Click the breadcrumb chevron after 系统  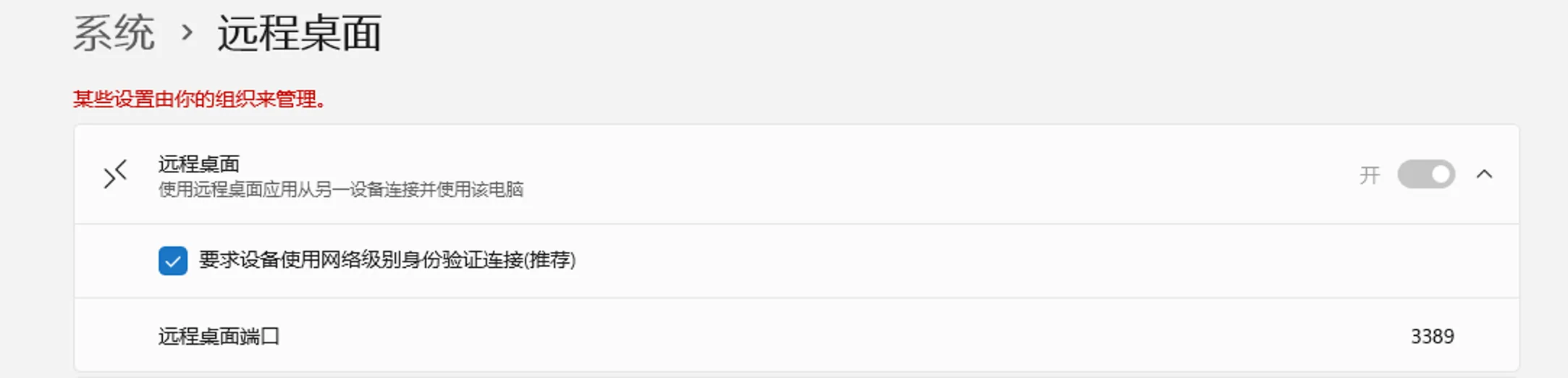click(x=187, y=33)
